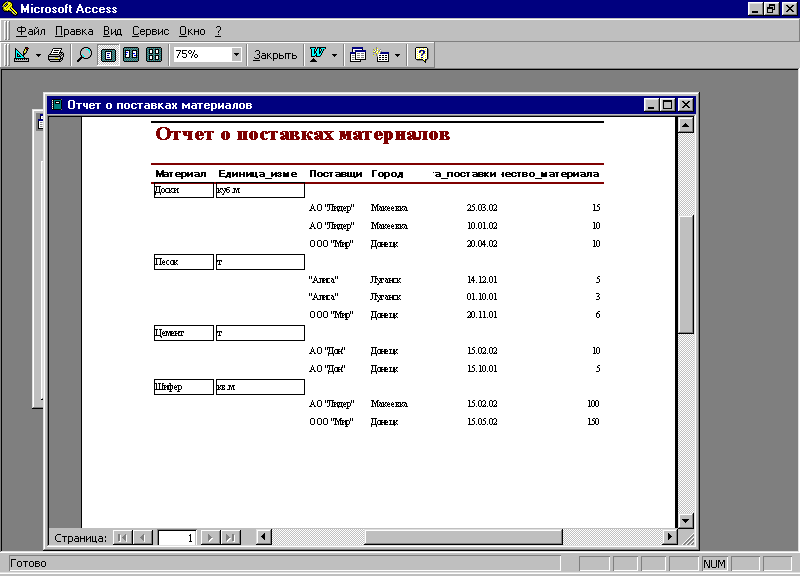Click the Готово status bar text
Image resolution: width=800 pixels, height=576 pixels.
pyautogui.click(x=28, y=563)
